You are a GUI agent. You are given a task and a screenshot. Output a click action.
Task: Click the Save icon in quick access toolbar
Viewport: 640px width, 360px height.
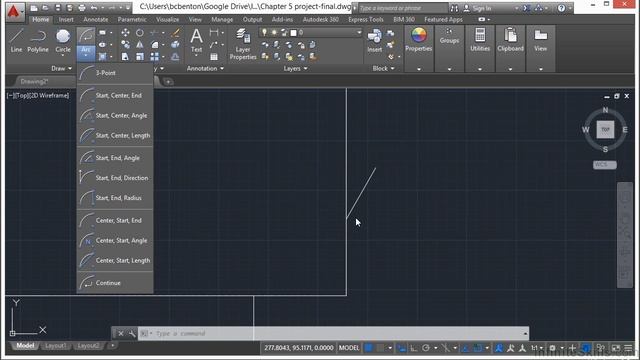click(x=58, y=8)
